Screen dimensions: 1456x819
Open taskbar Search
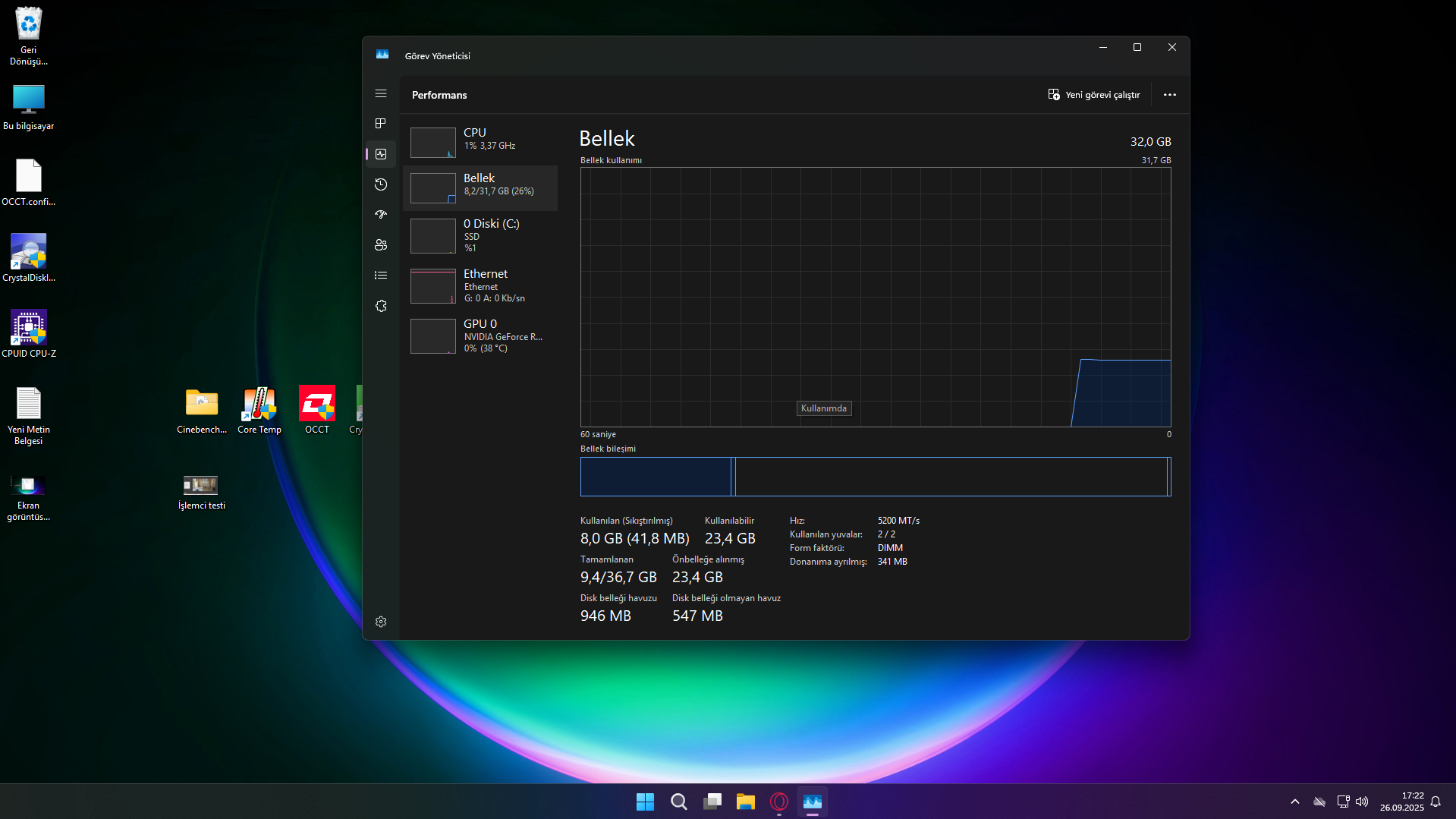tap(679, 802)
